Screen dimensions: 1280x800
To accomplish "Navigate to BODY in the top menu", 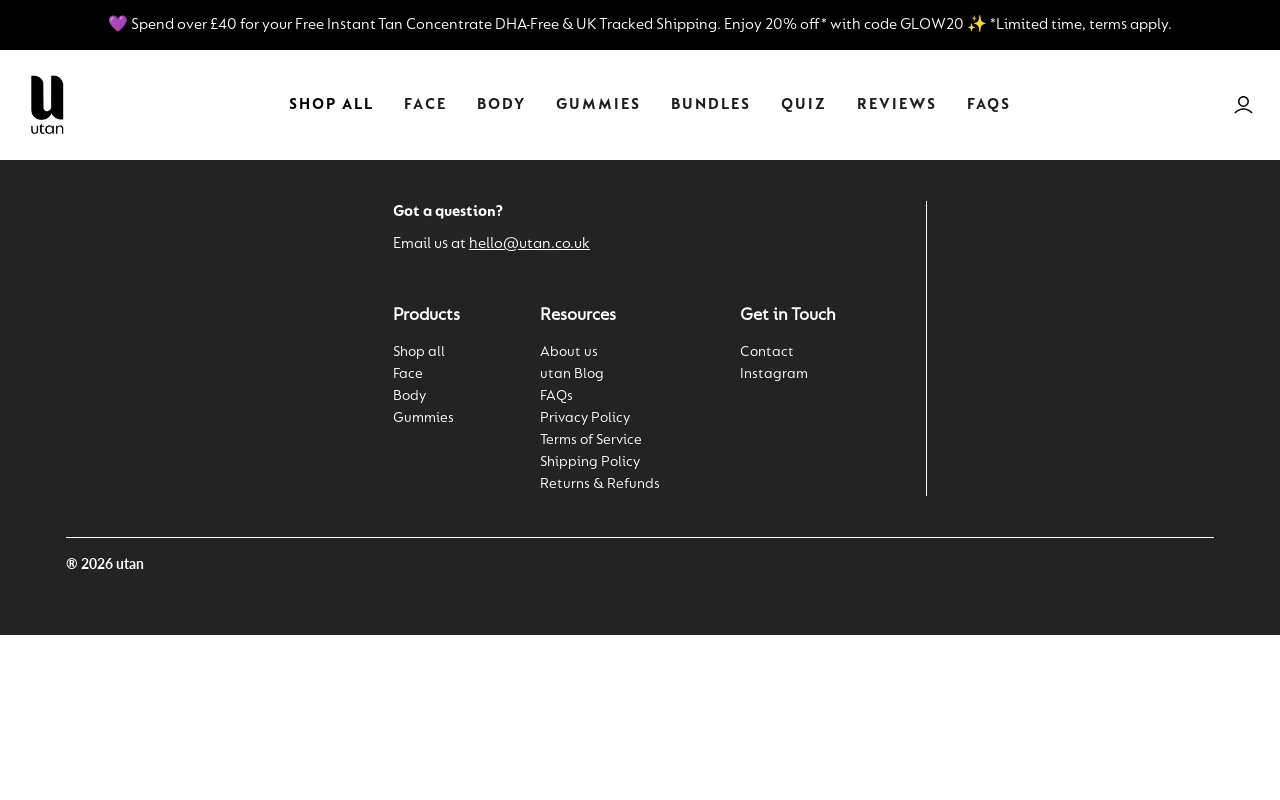I will tap(501, 104).
